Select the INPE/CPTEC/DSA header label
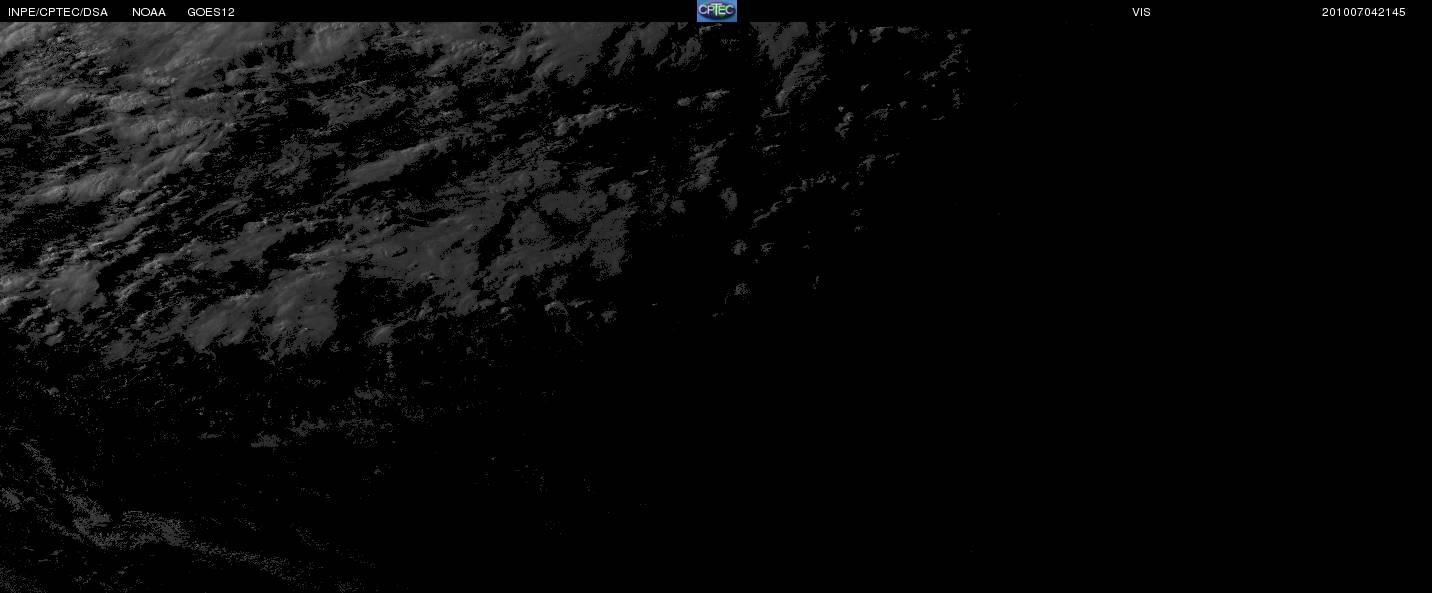 tap(58, 12)
